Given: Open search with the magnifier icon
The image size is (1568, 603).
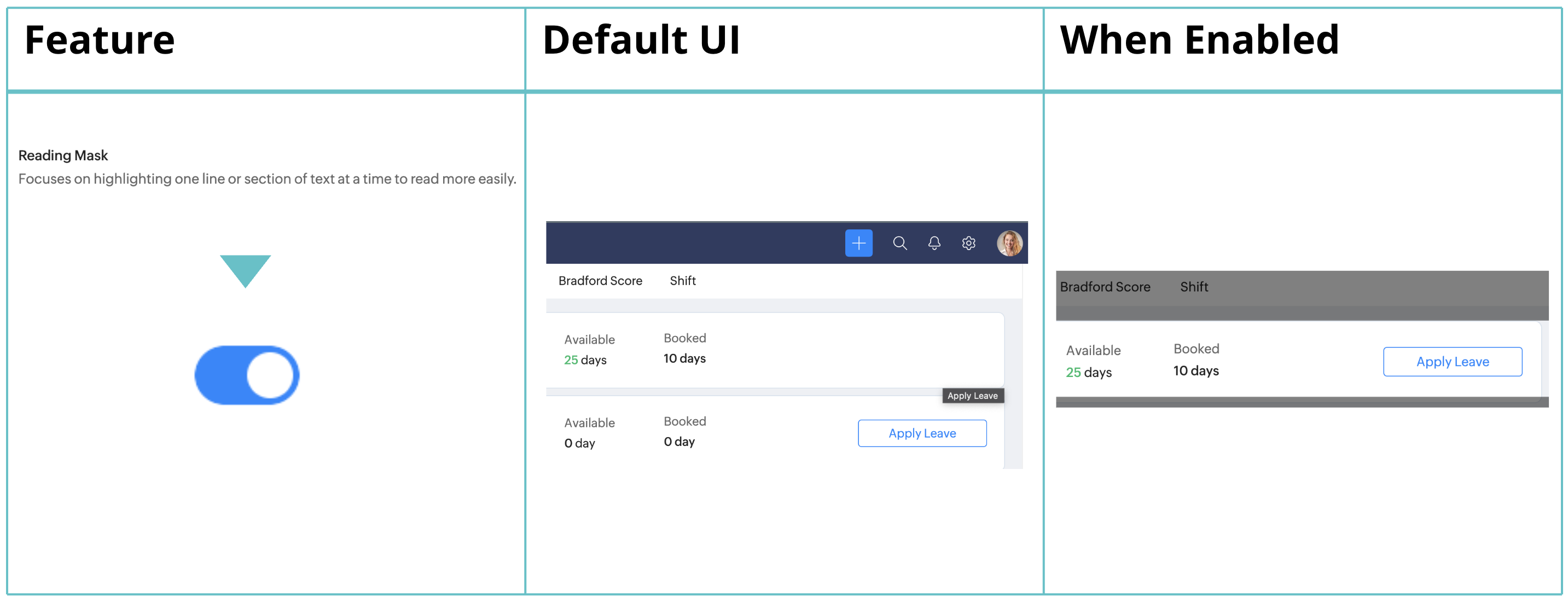Looking at the screenshot, I should pos(899,243).
